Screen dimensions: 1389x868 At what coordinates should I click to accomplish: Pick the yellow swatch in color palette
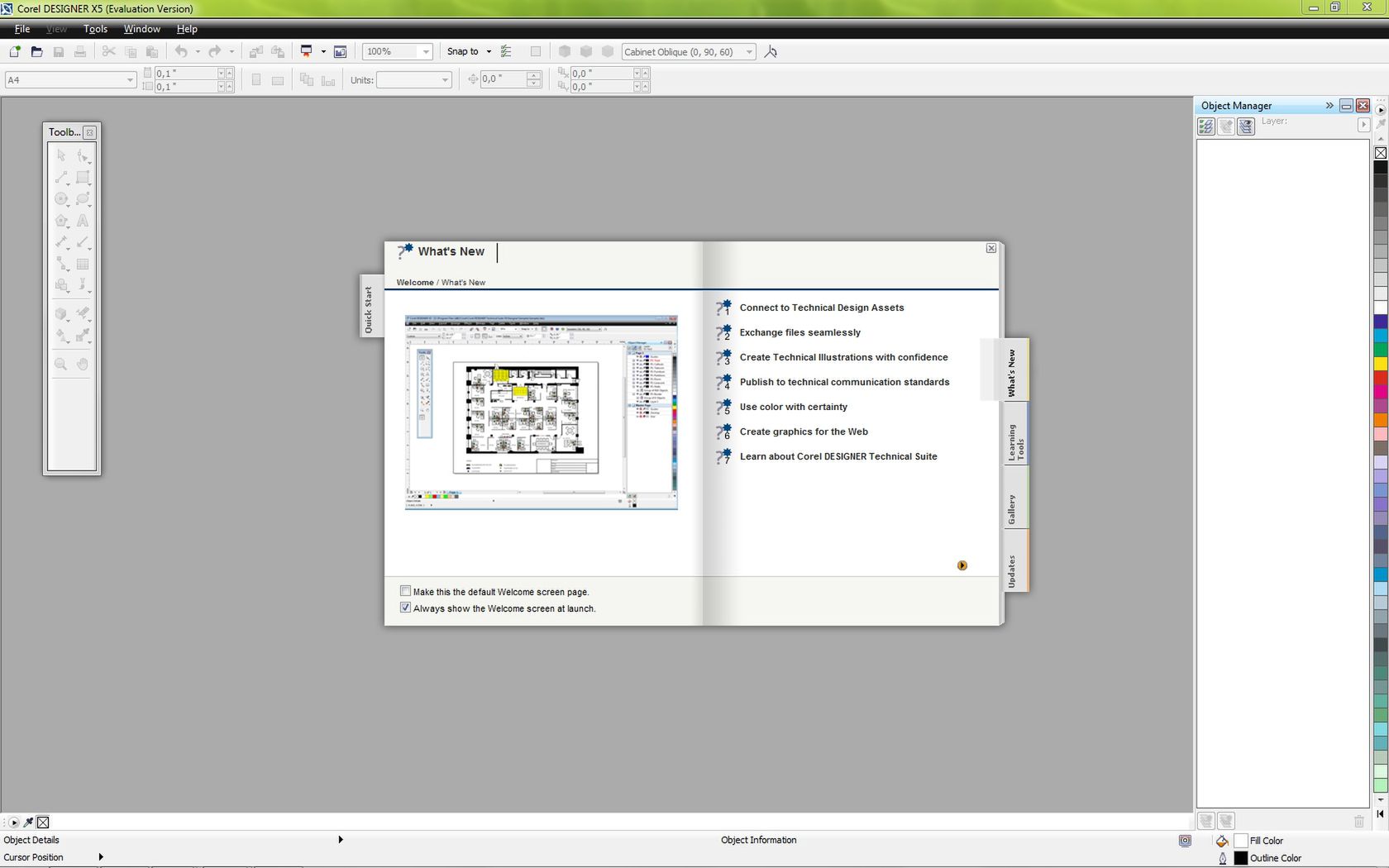1381,364
